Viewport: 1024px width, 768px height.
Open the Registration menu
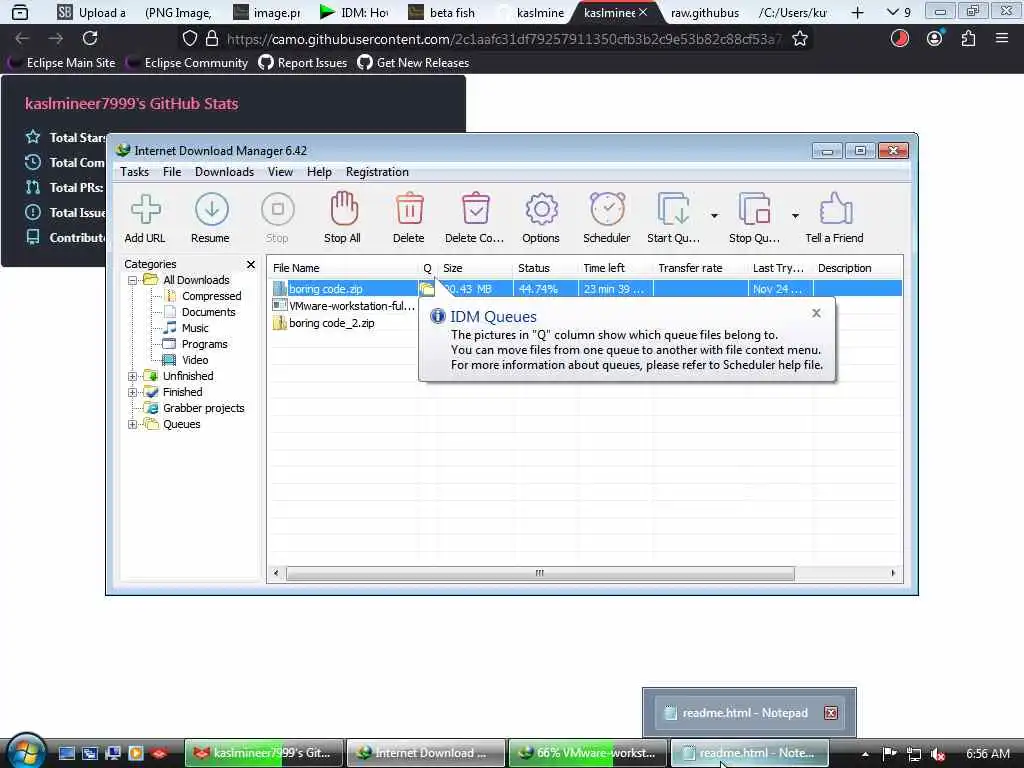[x=377, y=172]
